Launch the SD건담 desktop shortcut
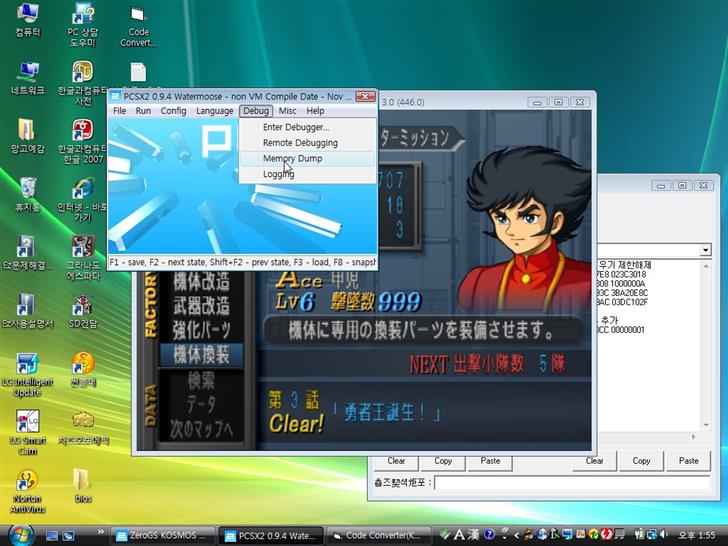728x546 pixels. click(83, 311)
